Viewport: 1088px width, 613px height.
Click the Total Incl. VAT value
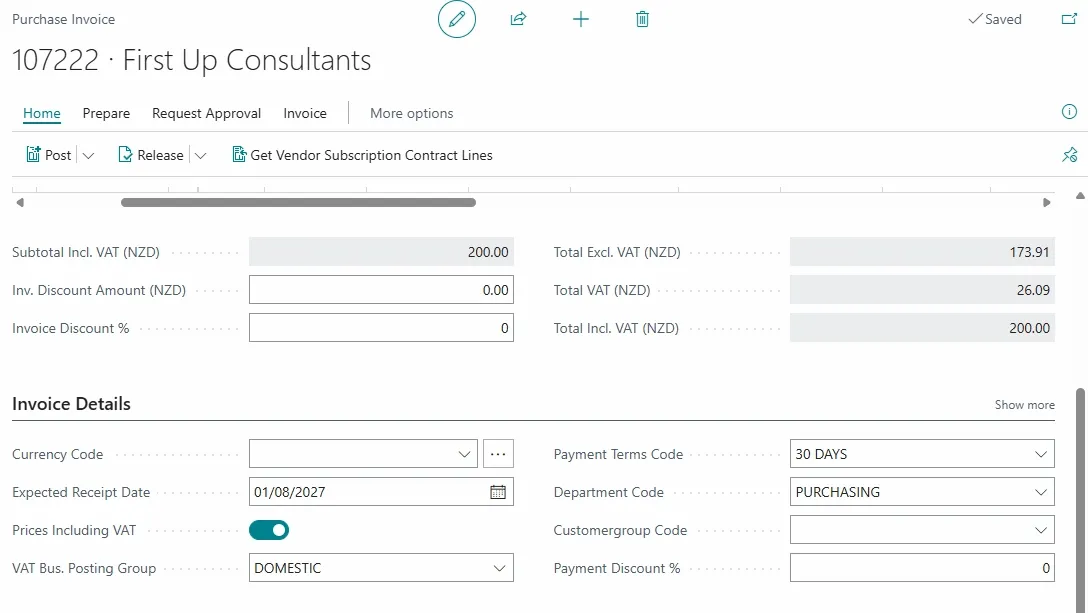[922, 328]
